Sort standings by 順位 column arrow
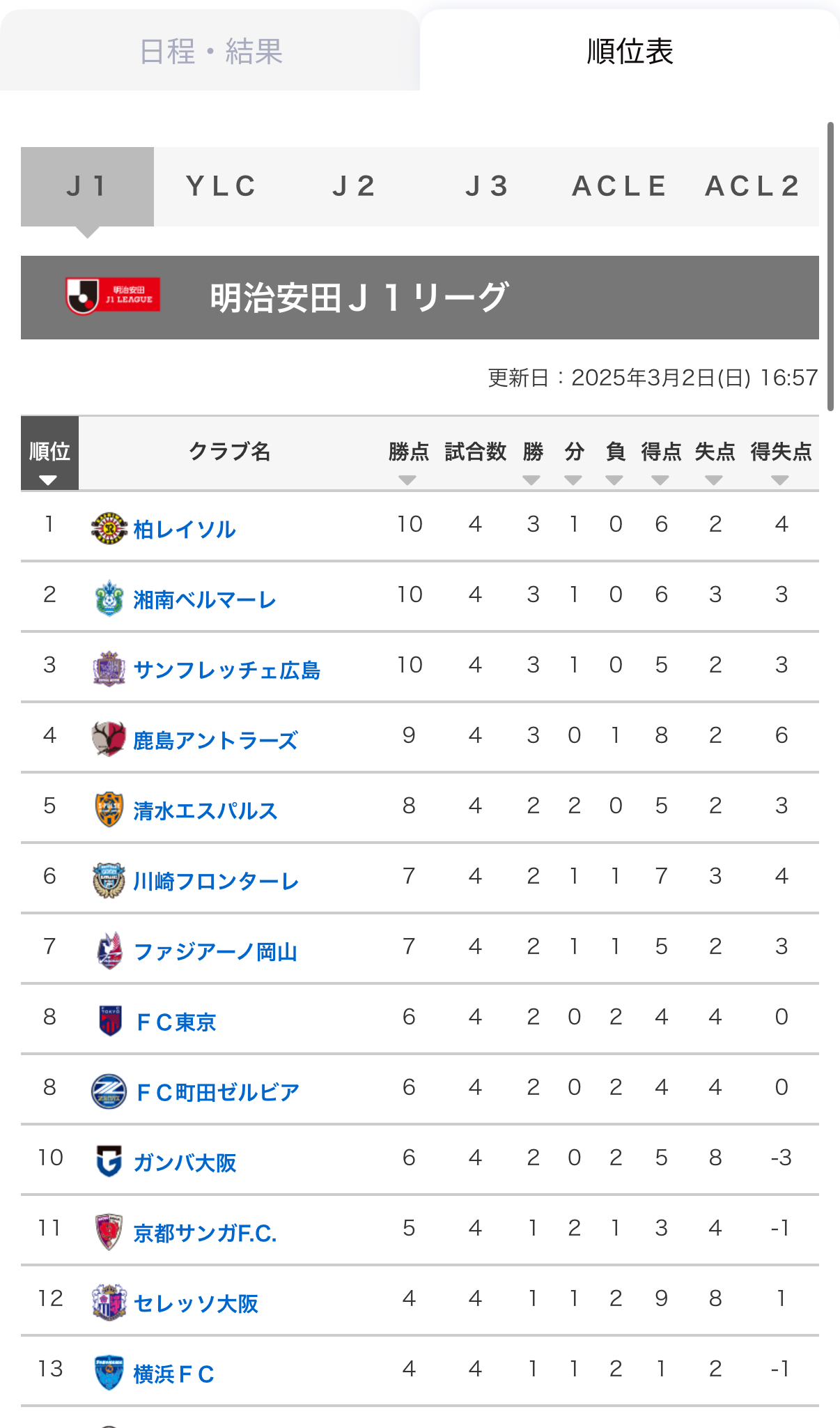Viewport: 840px width, 1428px height. pyautogui.click(x=48, y=480)
